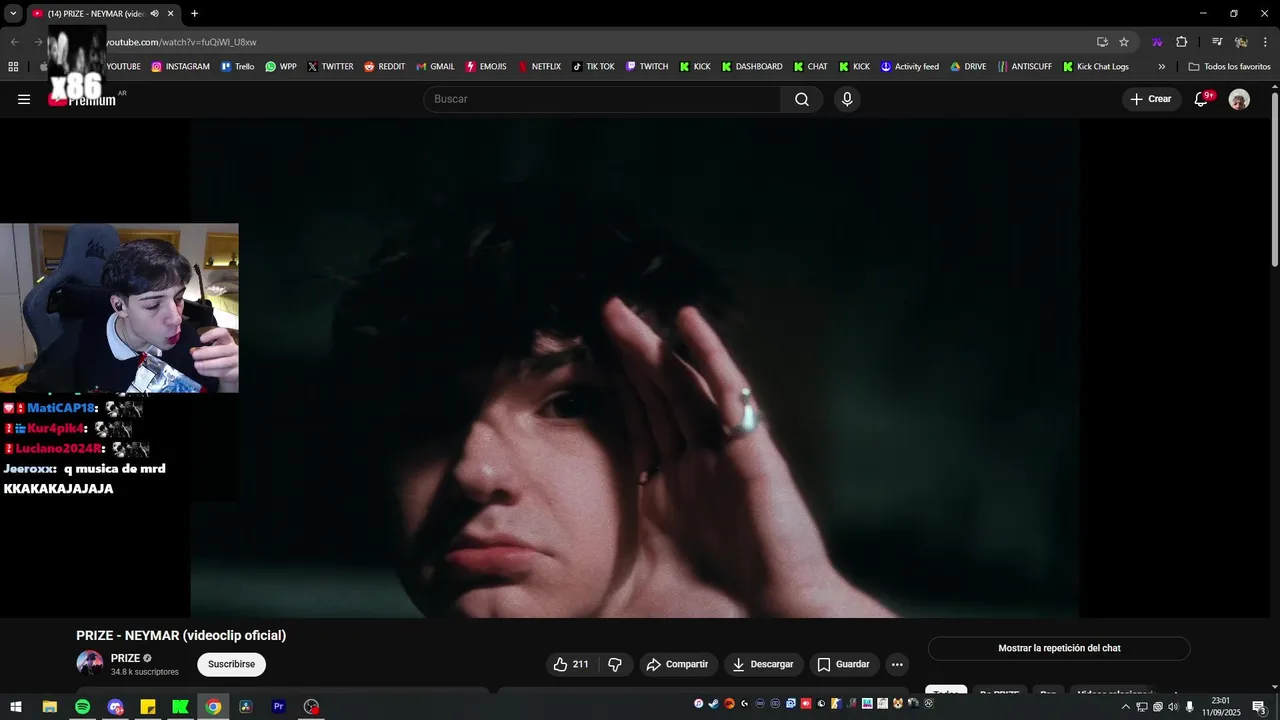Viewport: 1280px width, 720px height.
Task: Click the install app icon in address bar
Action: (x=1102, y=42)
